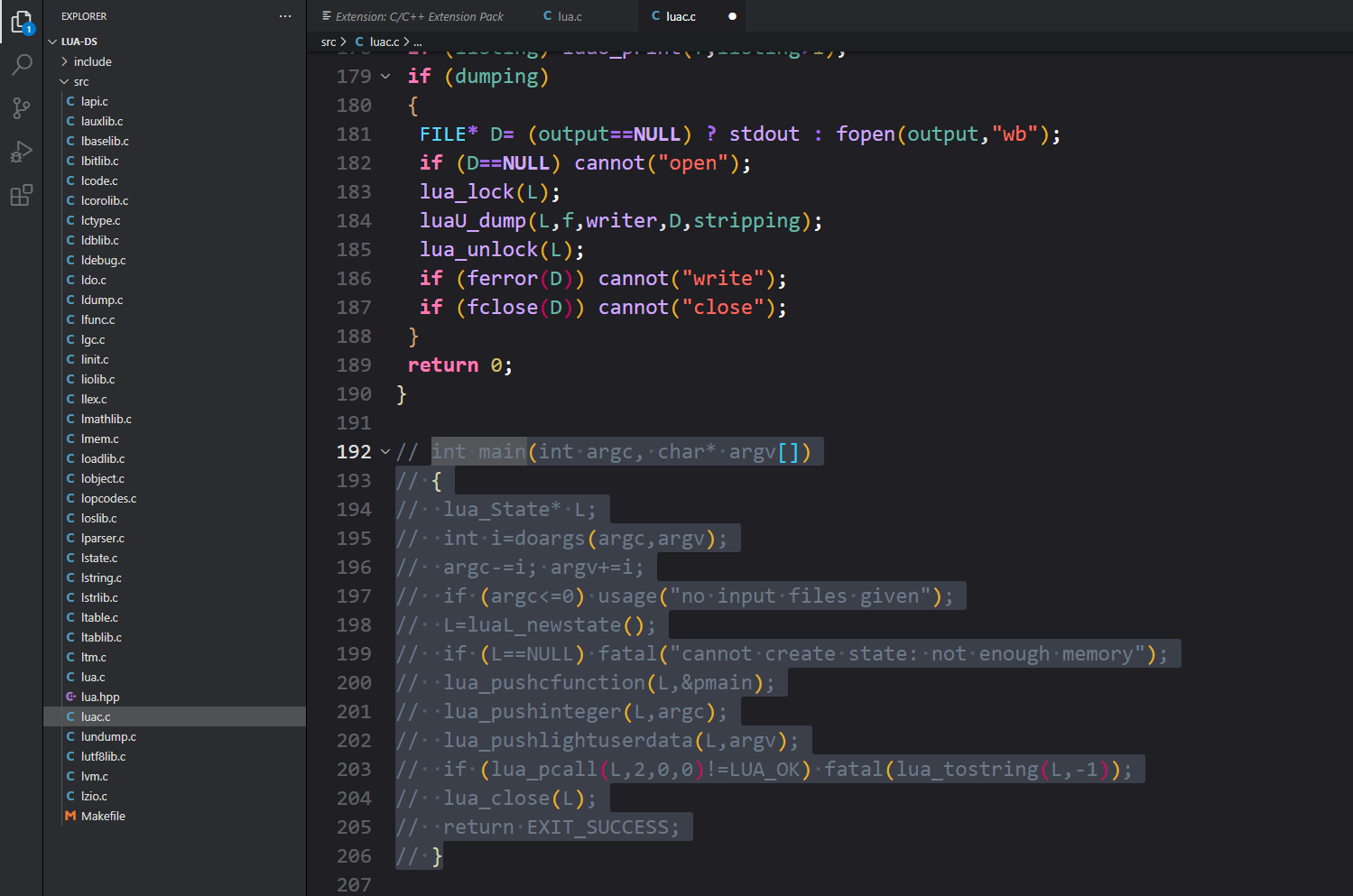Open Explorer more actions ellipsis menu

(285, 16)
